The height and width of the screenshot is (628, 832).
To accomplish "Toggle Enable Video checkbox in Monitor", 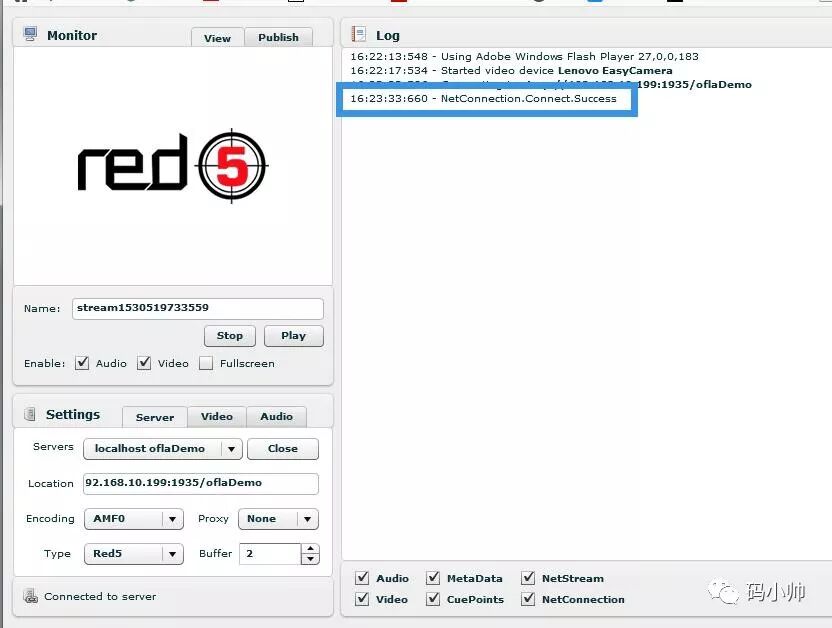I will coord(144,363).
